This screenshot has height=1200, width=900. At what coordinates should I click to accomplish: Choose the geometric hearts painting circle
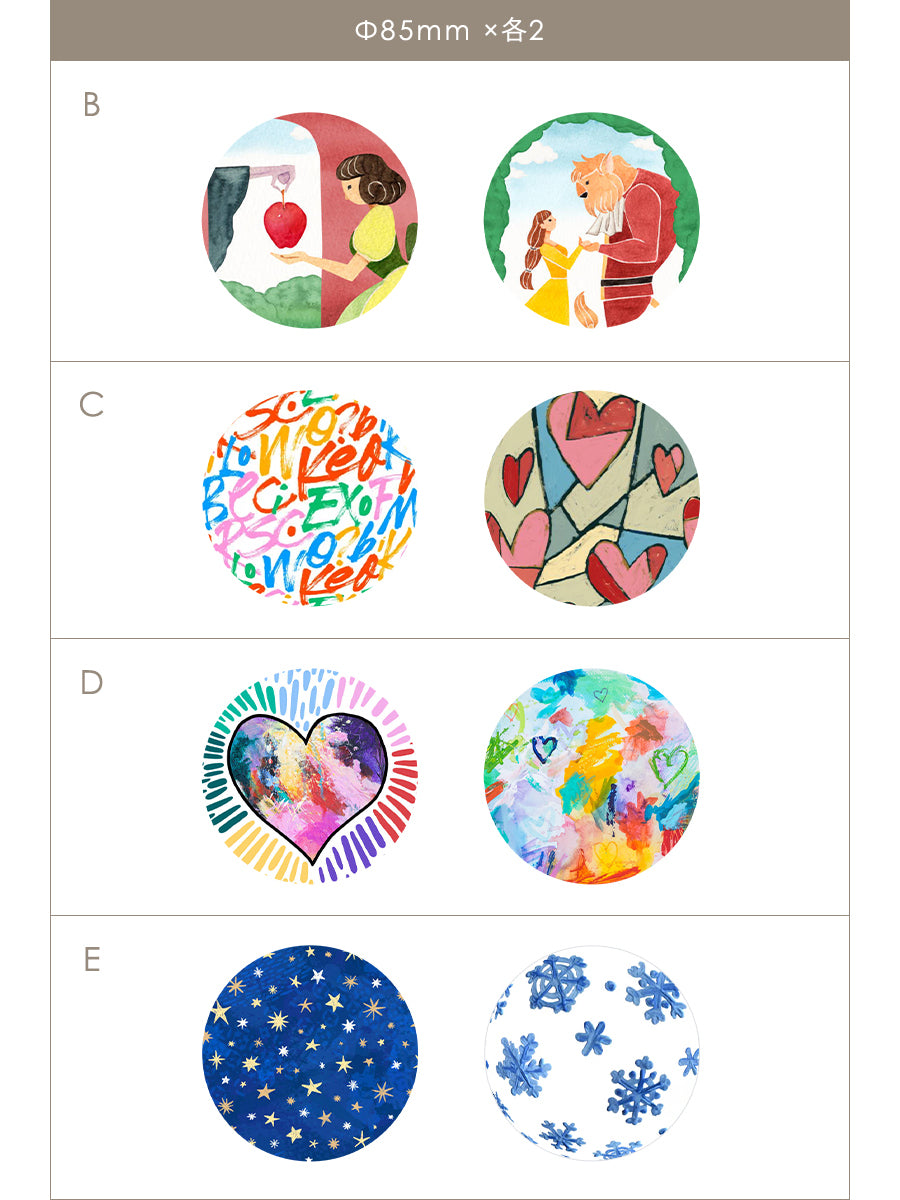(592, 498)
